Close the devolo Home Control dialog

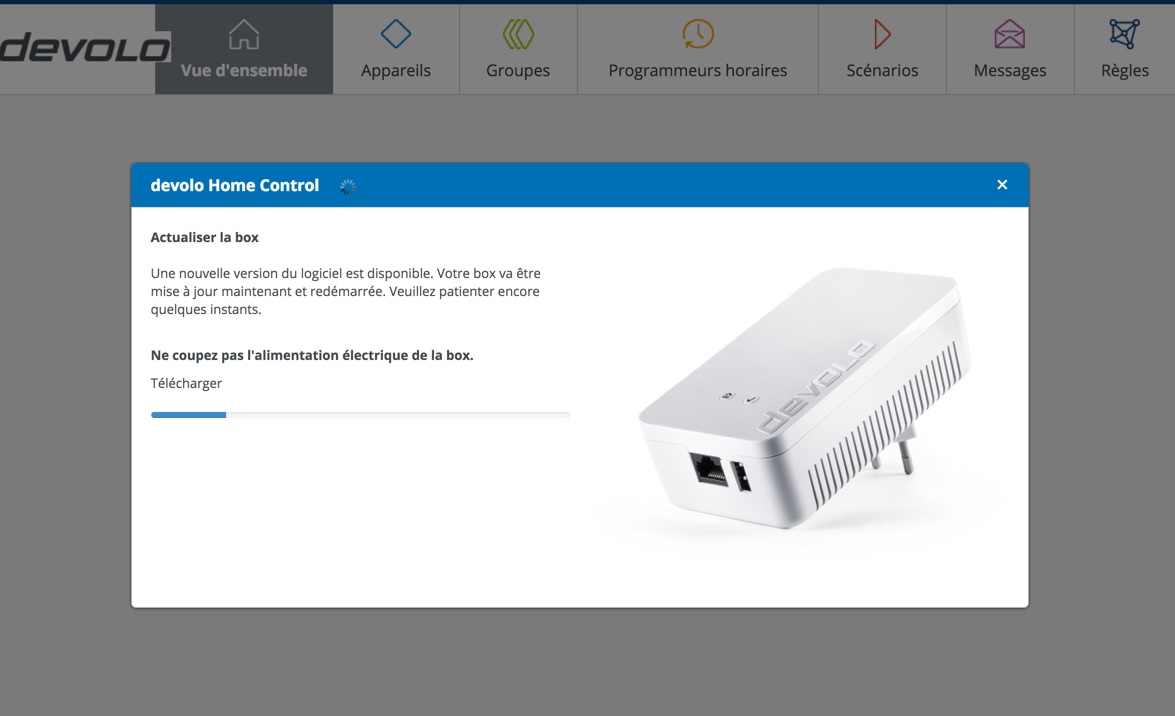1002,184
